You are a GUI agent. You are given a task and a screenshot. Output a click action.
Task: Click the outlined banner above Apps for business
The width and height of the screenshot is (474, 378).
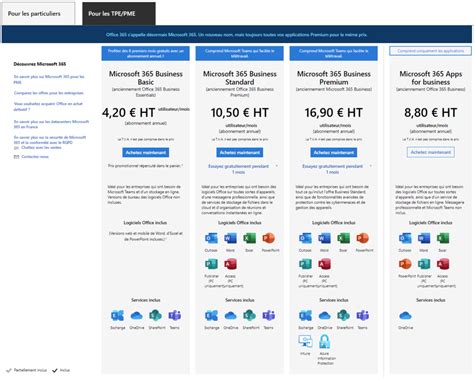(431, 51)
